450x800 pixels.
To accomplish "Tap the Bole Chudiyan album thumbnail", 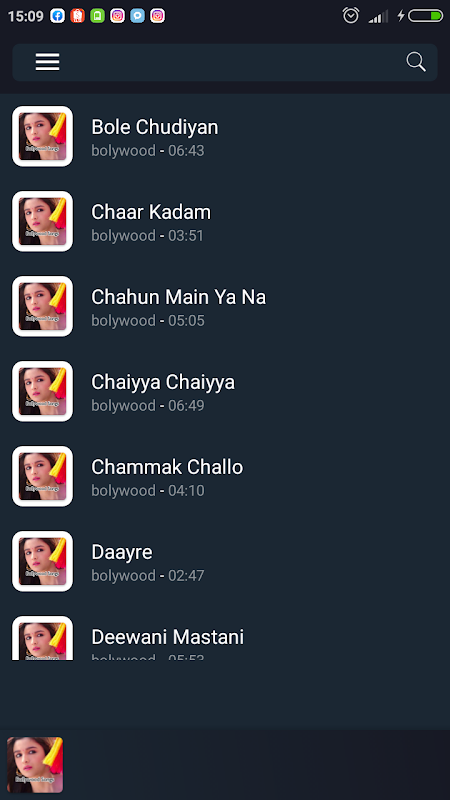I will (42, 136).
